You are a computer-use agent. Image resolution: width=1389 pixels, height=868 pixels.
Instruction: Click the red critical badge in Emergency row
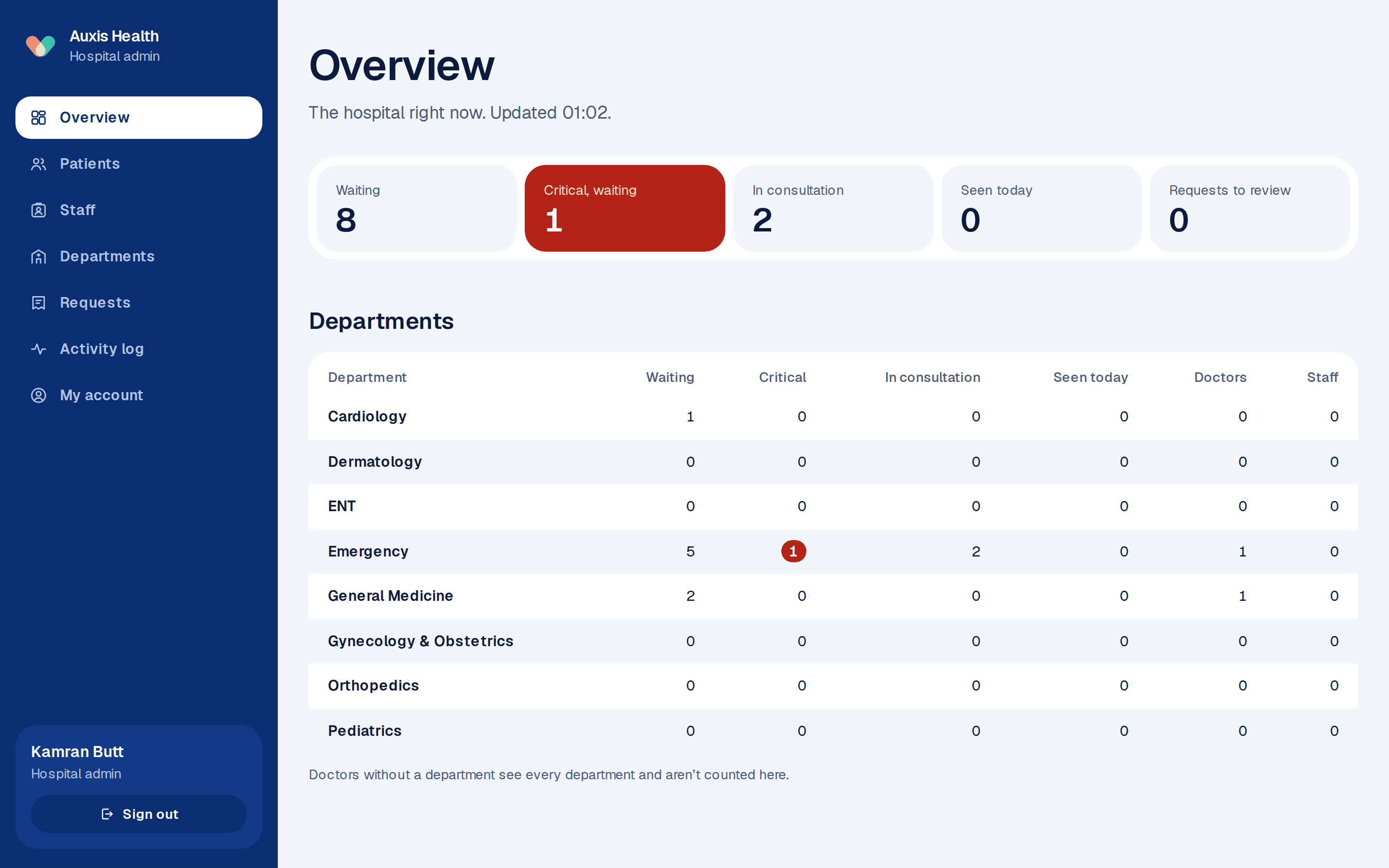pos(793,551)
